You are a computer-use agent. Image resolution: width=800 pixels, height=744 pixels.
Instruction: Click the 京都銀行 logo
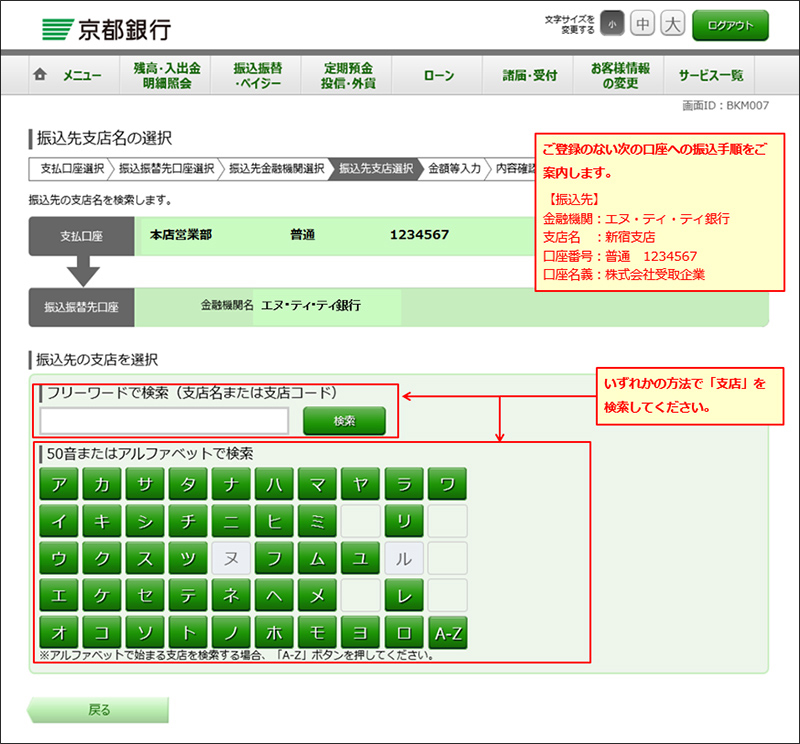click(x=106, y=29)
